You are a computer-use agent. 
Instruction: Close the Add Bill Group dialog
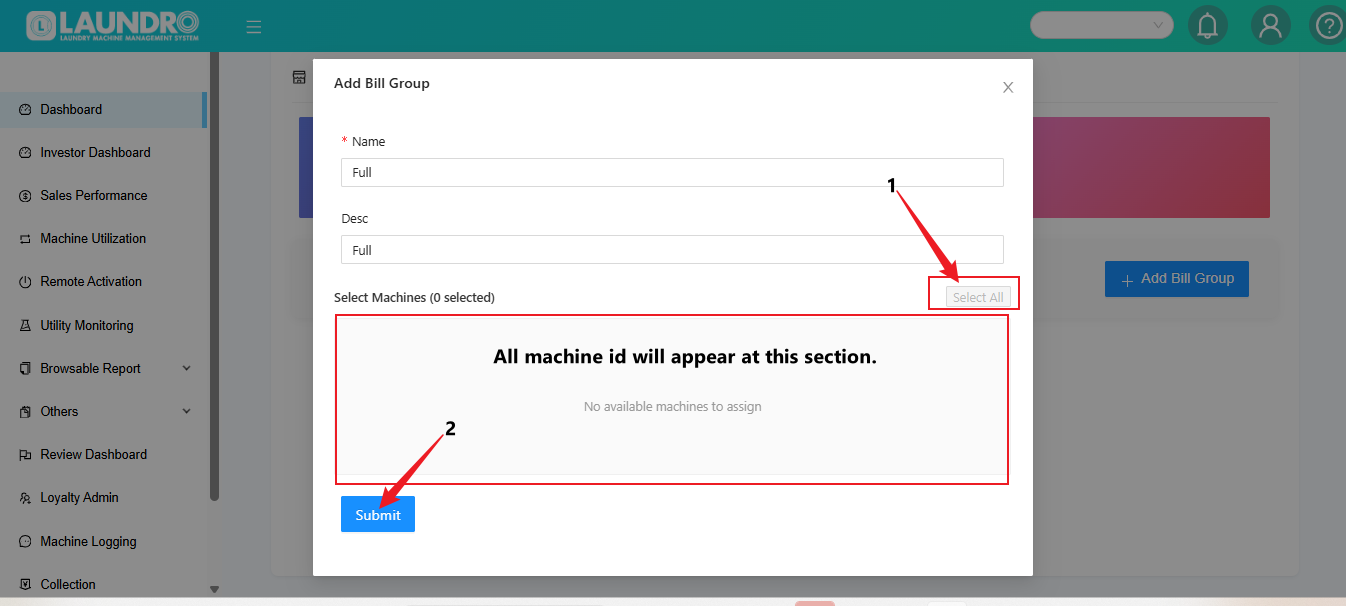[x=1008, y=87]
